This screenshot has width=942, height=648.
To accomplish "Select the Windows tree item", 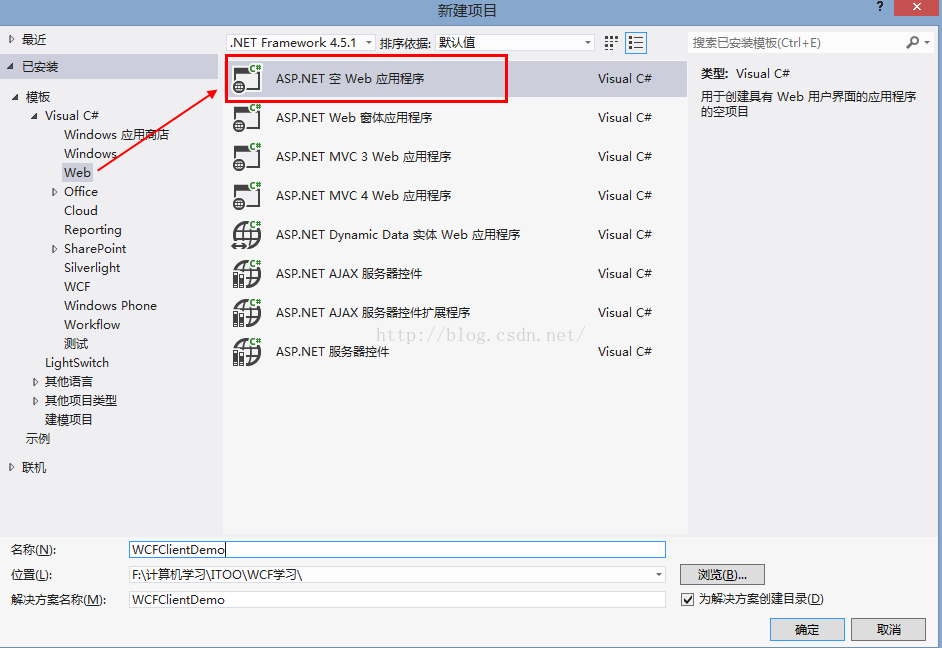I will click(x=91, y=154).
